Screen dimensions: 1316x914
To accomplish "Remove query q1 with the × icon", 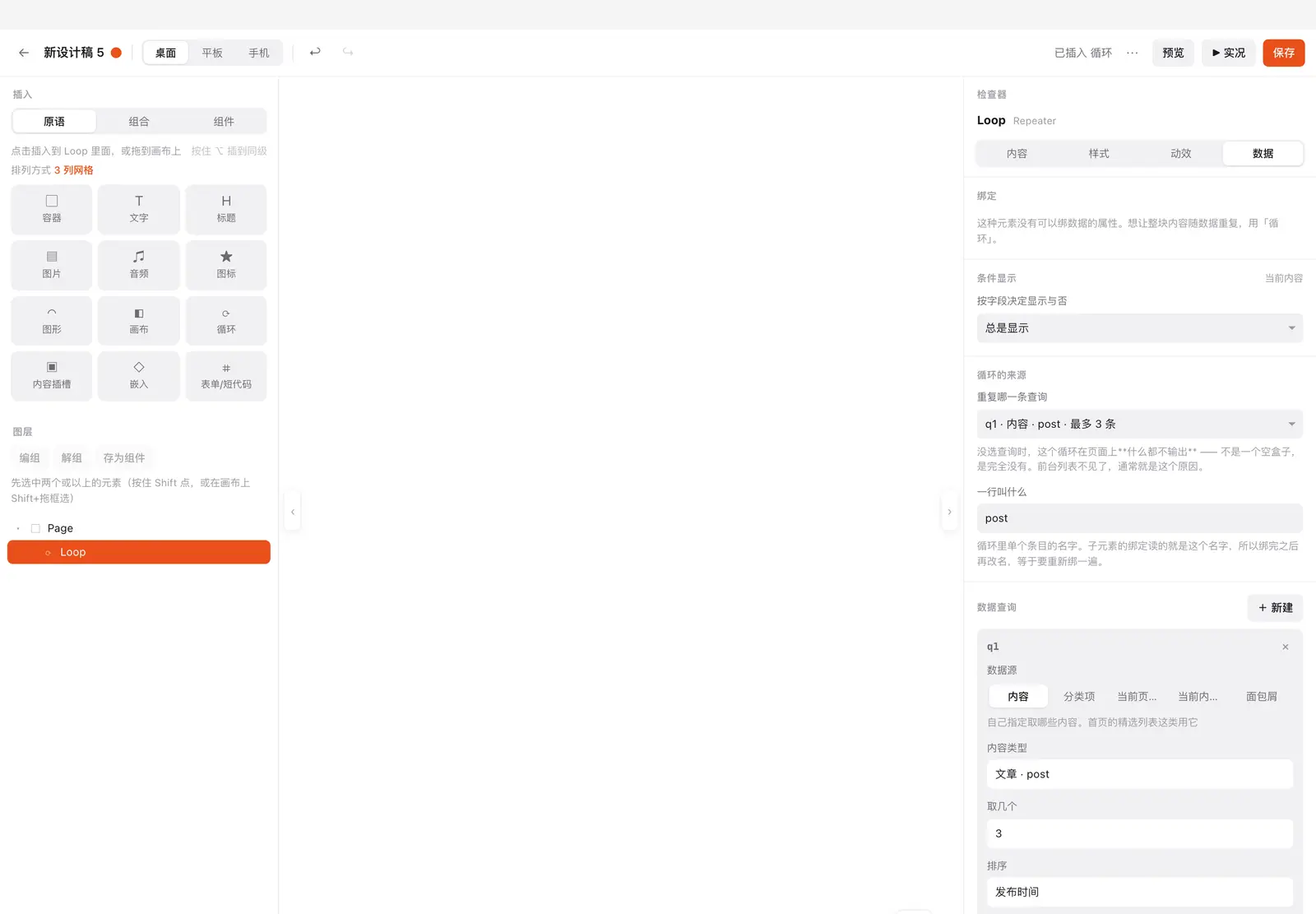I will tap(1286, 647).
